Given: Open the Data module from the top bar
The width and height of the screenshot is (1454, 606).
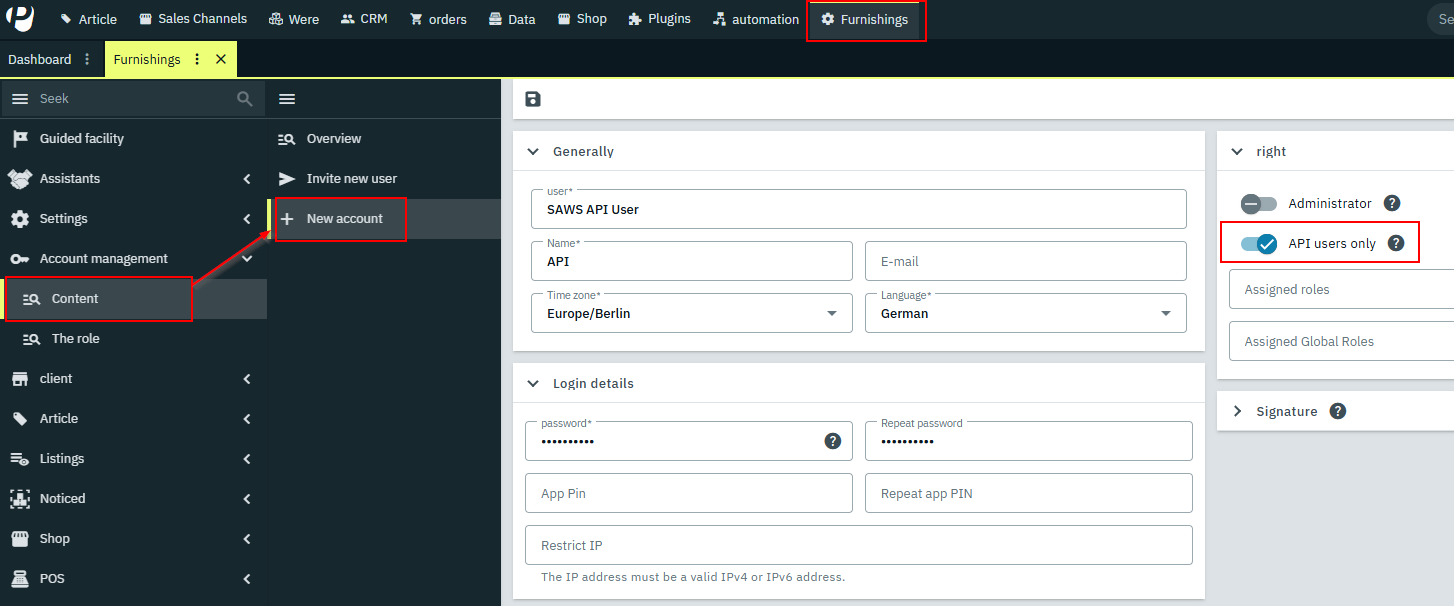Looking at the screenshot, I should [x=511, y=18].
